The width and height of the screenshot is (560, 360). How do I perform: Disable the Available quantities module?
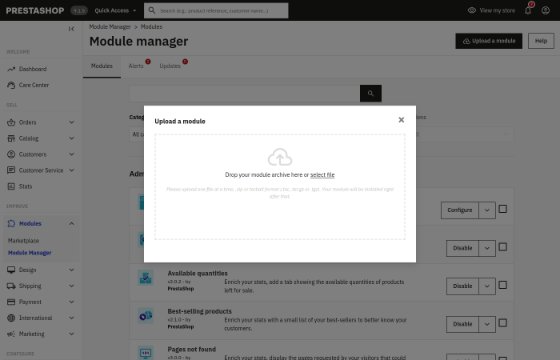462,286
